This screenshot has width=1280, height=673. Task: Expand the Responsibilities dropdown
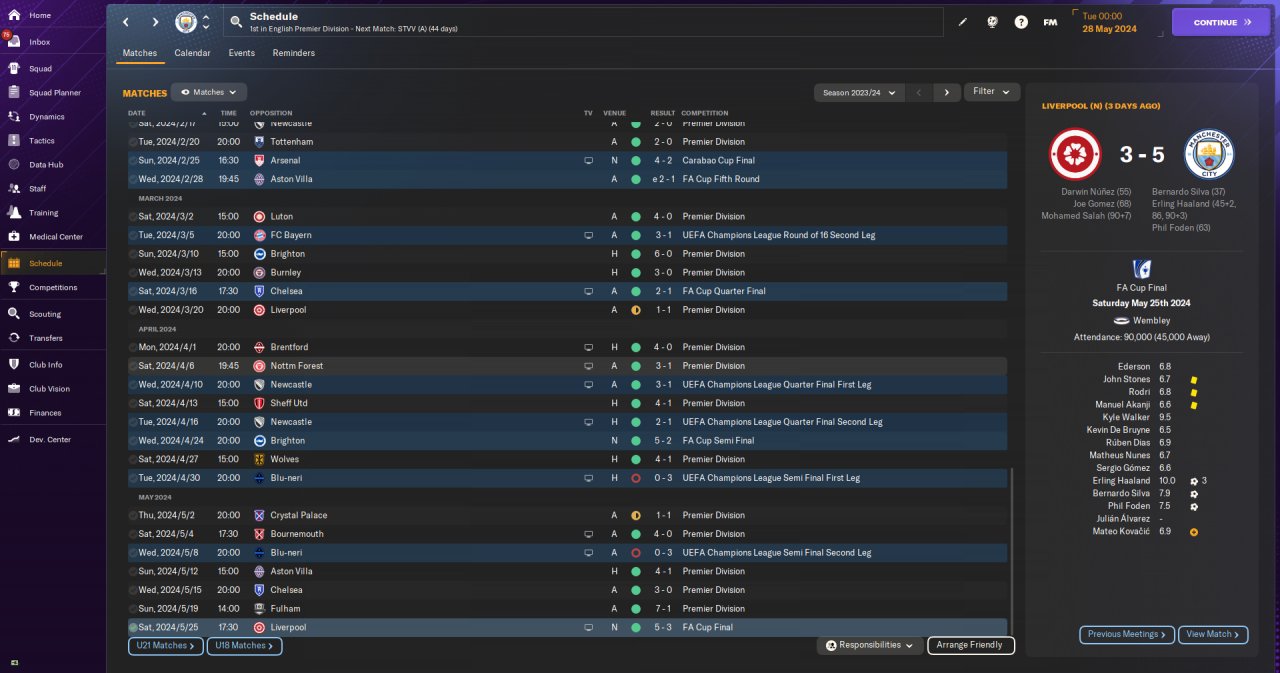[869, 645]
